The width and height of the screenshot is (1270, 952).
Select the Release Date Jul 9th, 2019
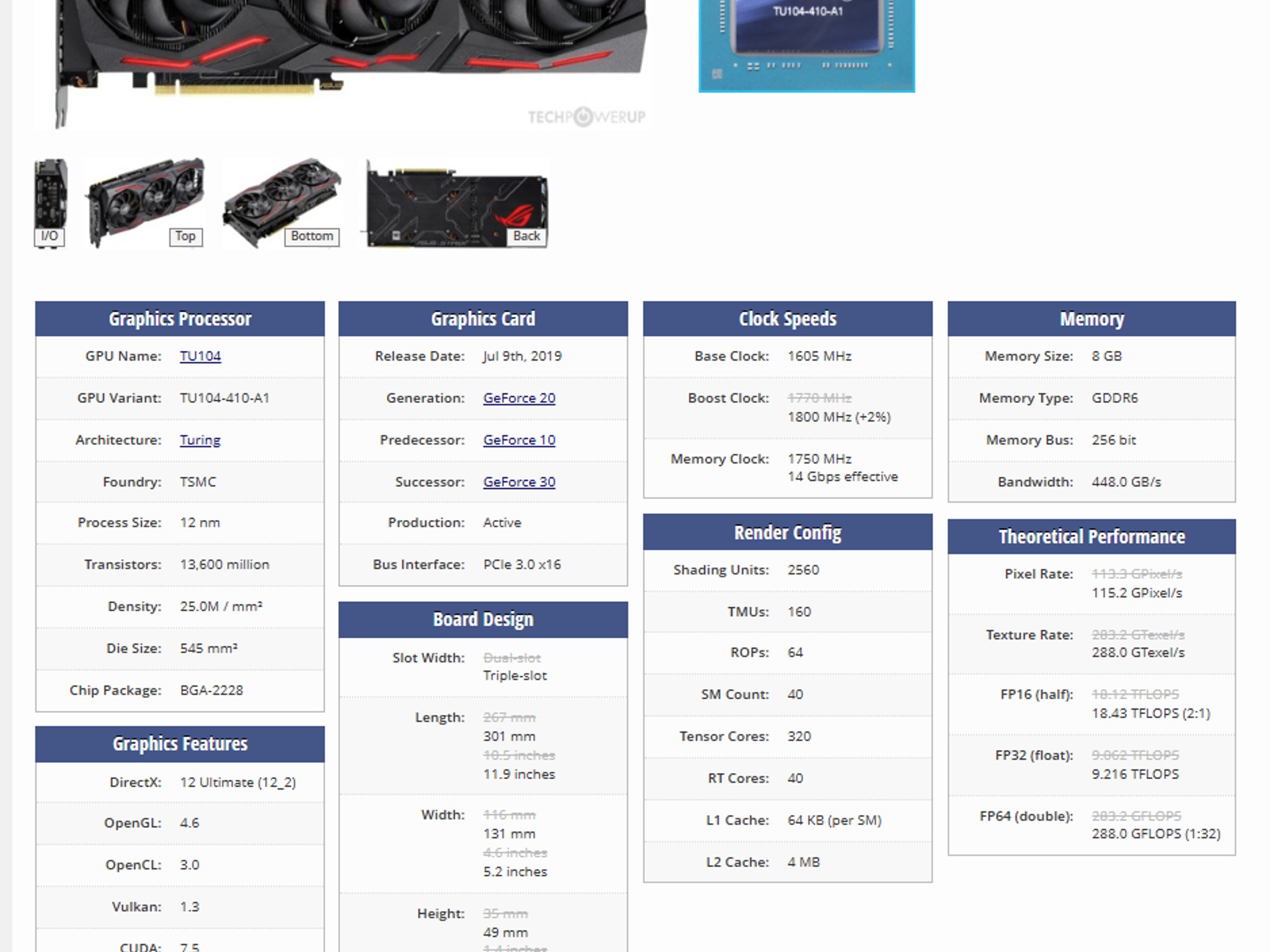[x=522, y=356]
